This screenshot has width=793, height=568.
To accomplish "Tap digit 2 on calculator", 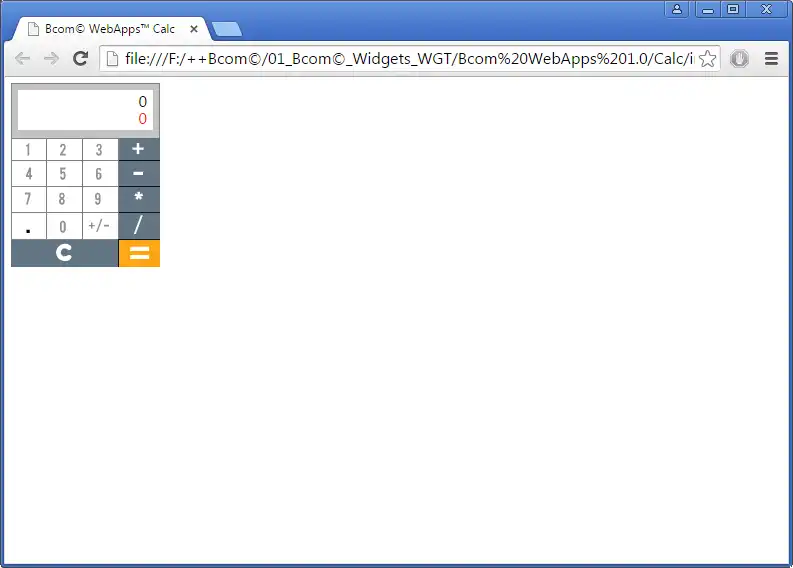I will coord(64,150).
